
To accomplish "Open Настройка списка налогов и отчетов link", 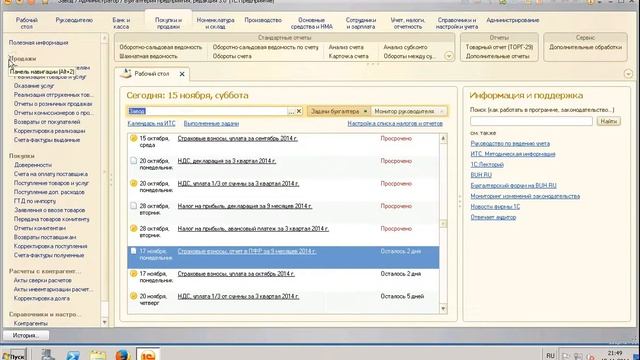I will (395, 124).
